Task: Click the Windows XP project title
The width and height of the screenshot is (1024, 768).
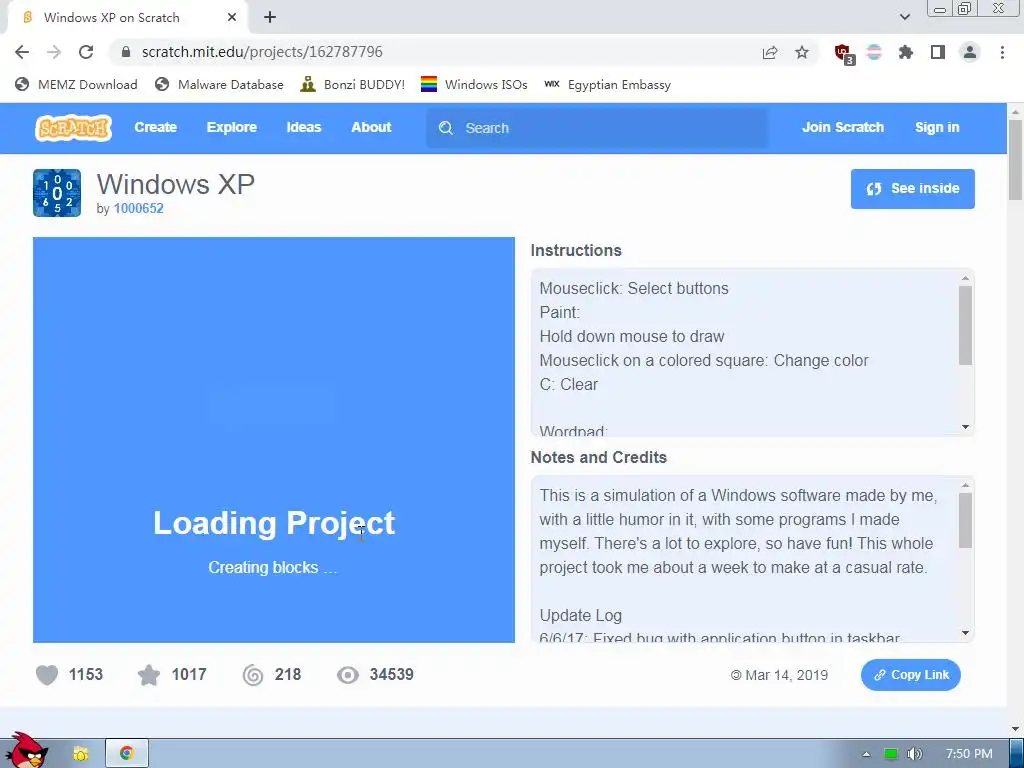Action: 176,184
